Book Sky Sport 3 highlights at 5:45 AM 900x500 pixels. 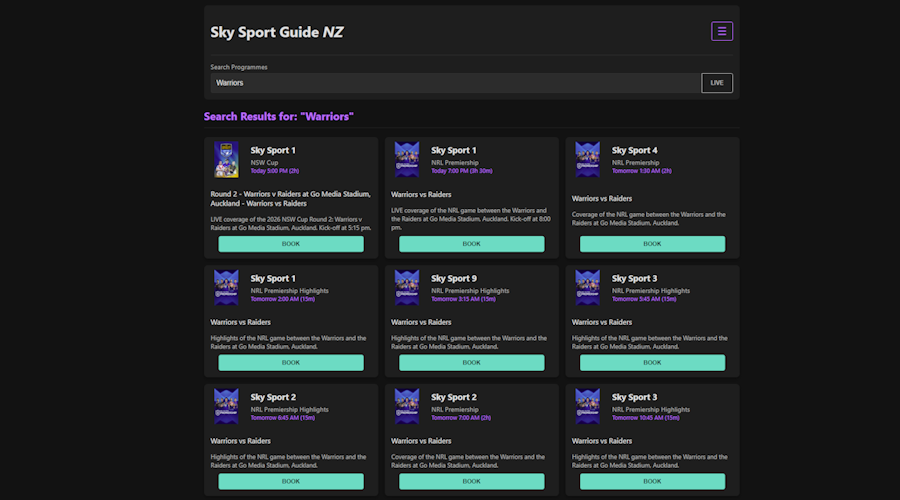pyautogui.click(x=652, y=363)
